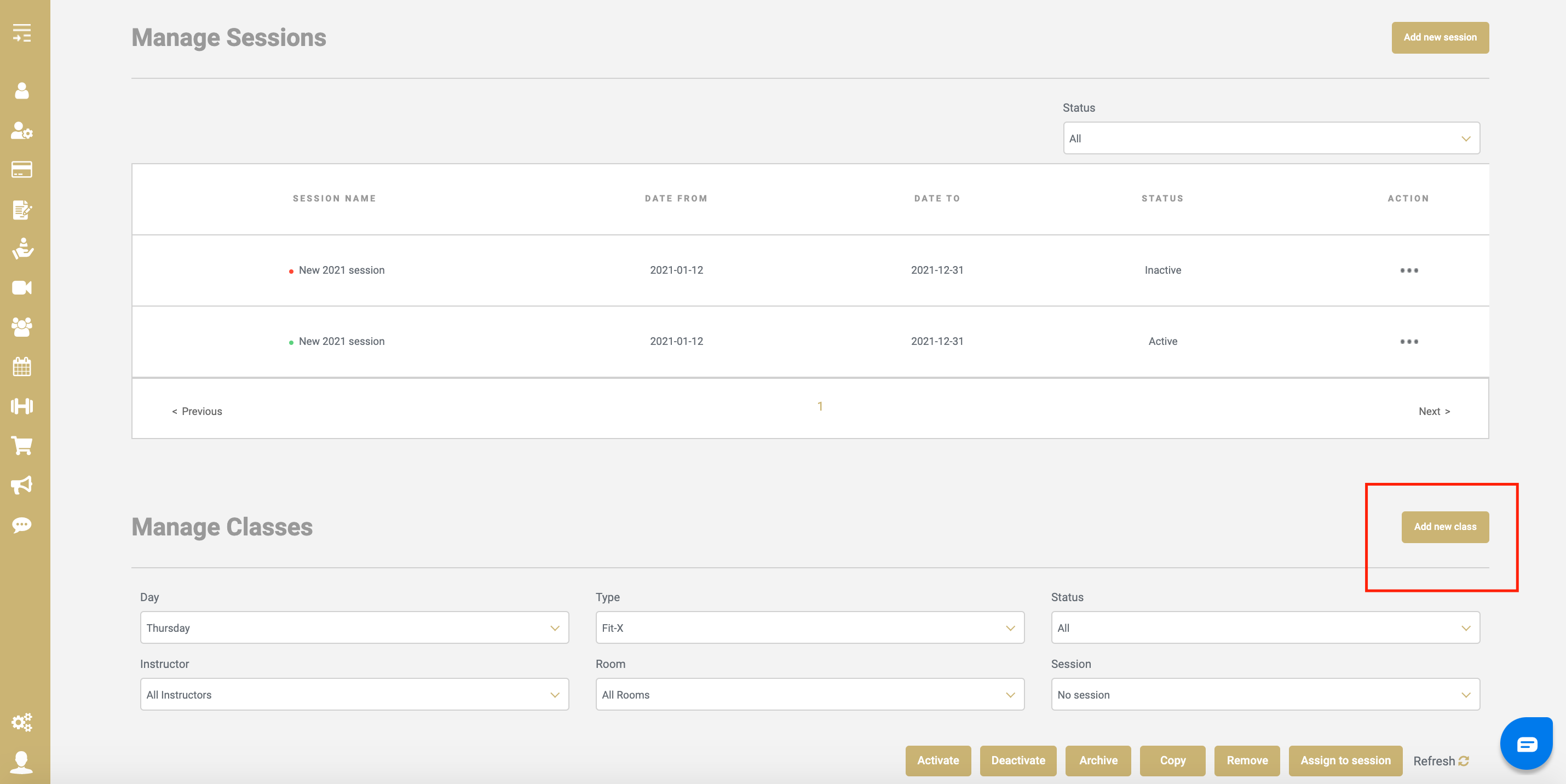Open the sessions Status dropdown set to All
The image size is (1566, 784).
1271,139
